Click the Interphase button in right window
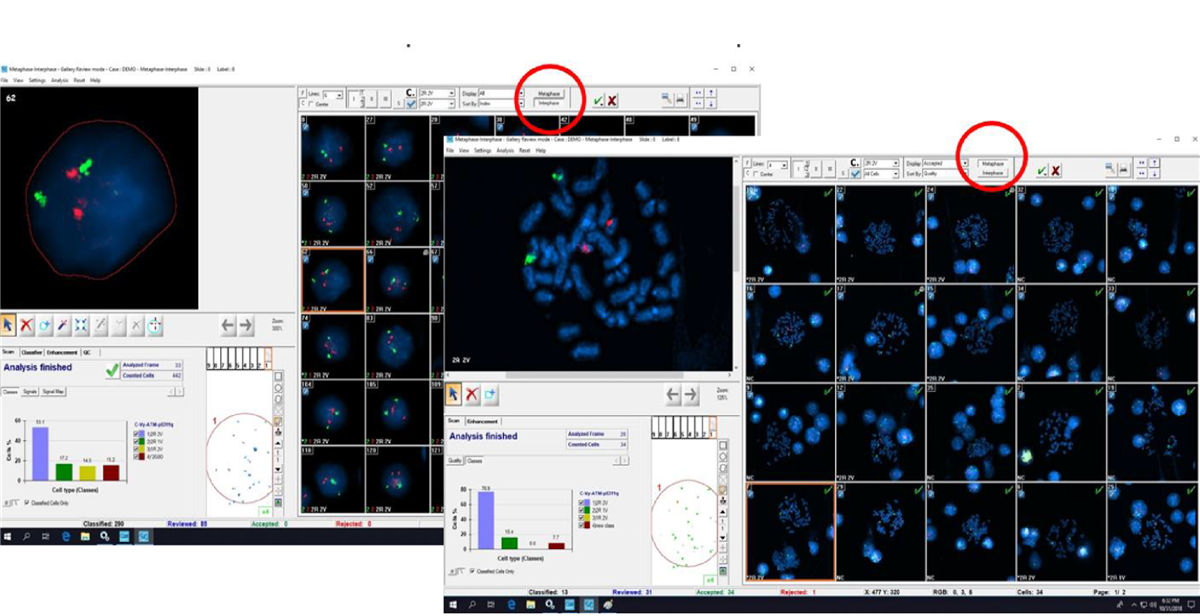 992,173
